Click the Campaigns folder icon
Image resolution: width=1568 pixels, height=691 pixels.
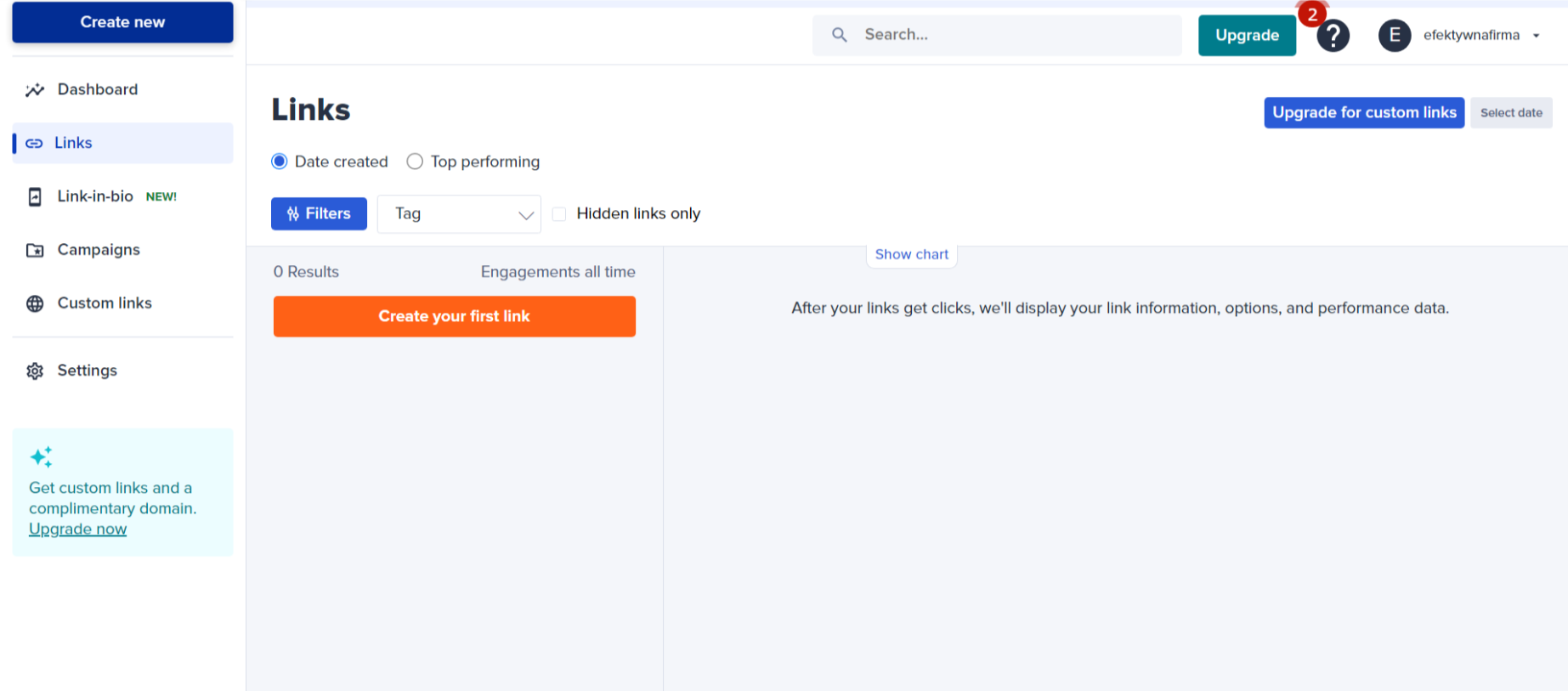(35, 251)
